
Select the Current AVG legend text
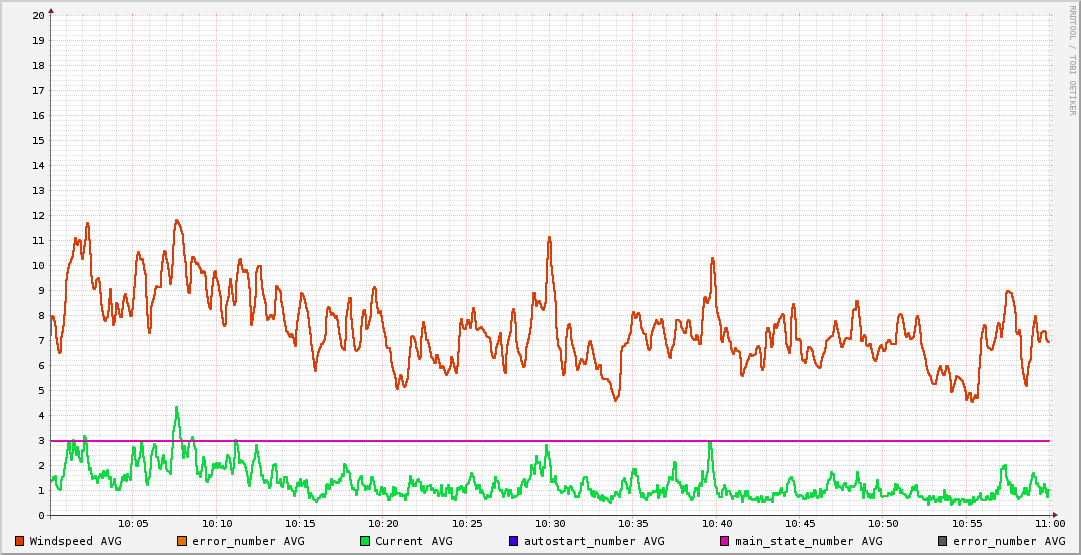pyautogui.click(x=413, y=541)
